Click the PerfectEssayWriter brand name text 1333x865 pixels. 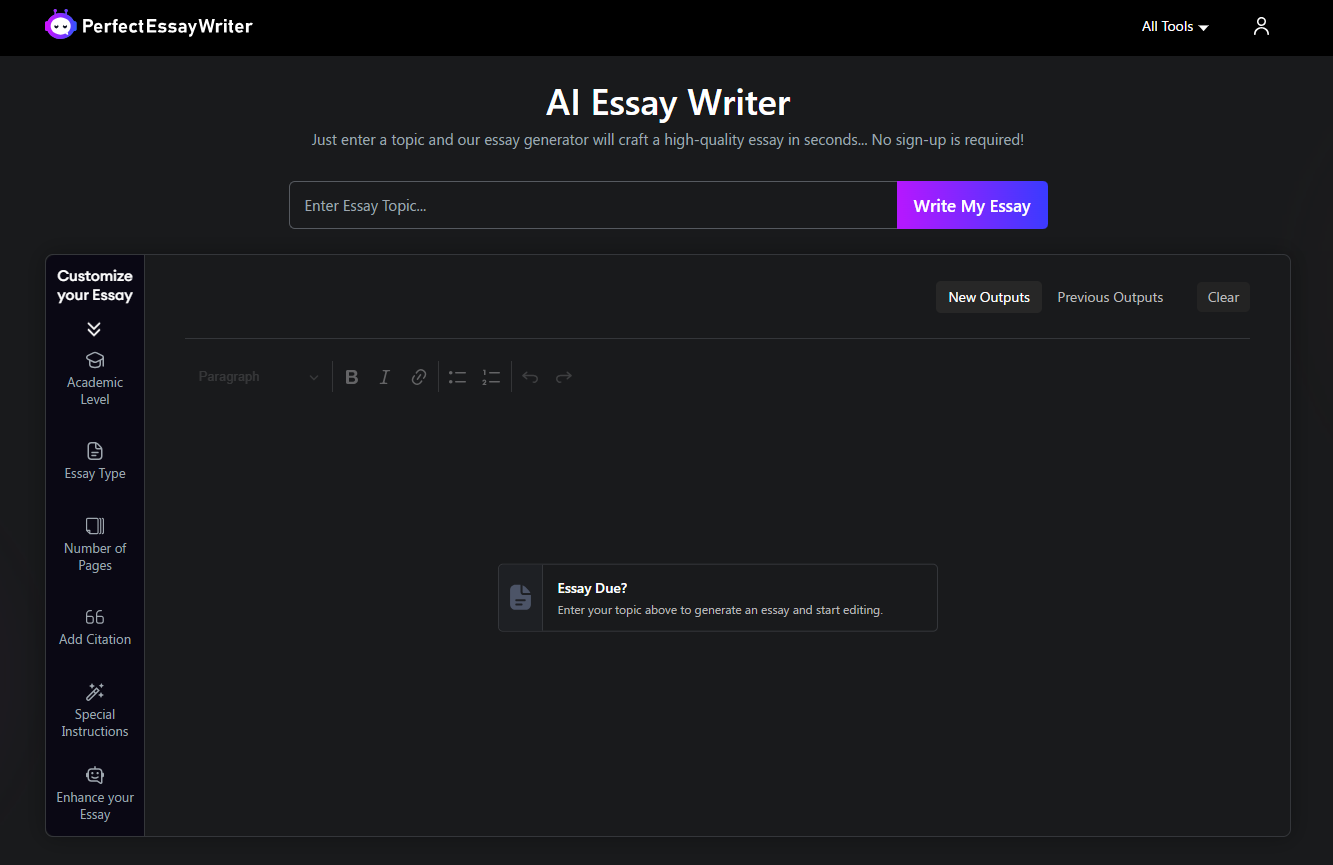pos(167,26)
